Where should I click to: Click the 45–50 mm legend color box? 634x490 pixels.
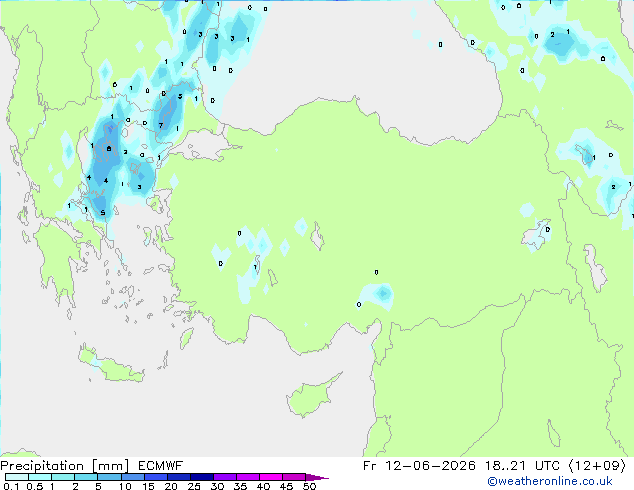(294, 477)
